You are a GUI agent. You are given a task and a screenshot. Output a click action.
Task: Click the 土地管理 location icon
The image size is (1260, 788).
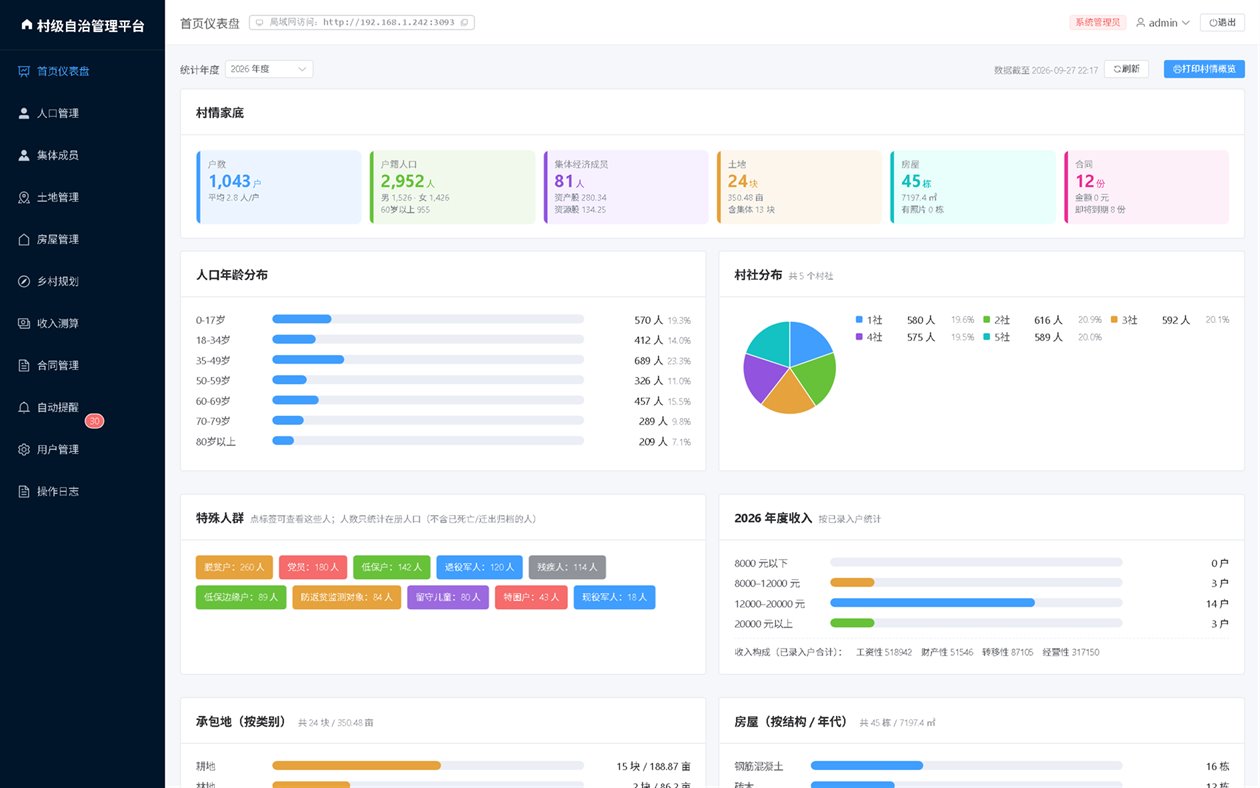click(x=24, y=198)
